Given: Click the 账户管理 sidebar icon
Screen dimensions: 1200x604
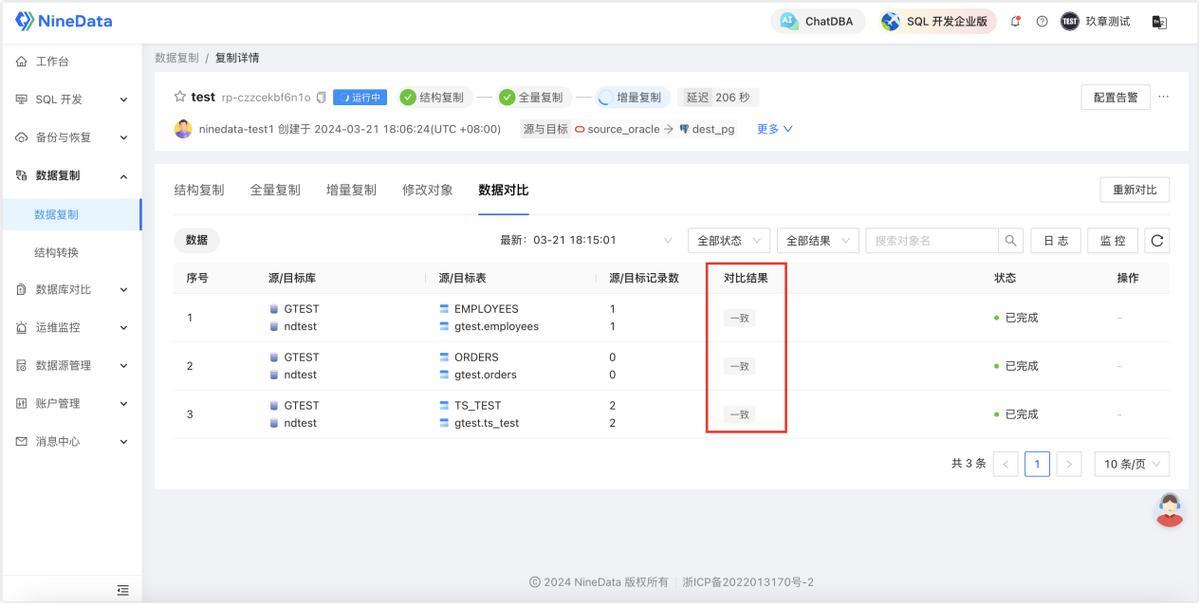Looking at the screenshot, I should tap(22, 403).
